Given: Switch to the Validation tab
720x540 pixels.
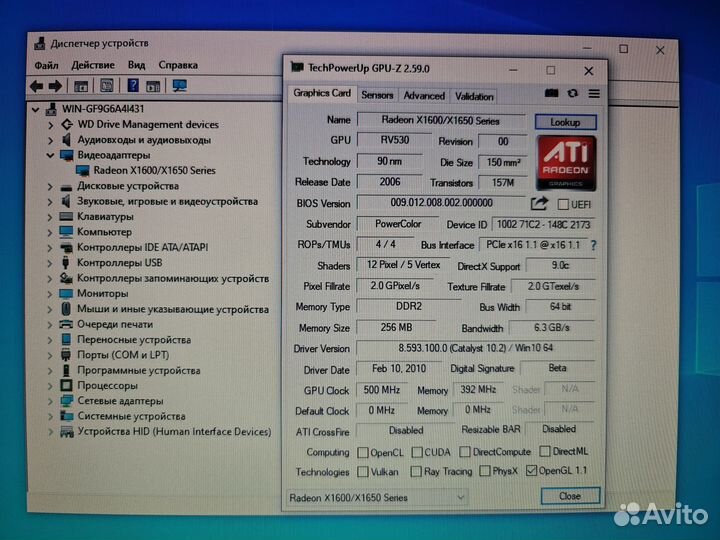Looking at the screenshot, I should pyautogui.click(x=474, y=96).
